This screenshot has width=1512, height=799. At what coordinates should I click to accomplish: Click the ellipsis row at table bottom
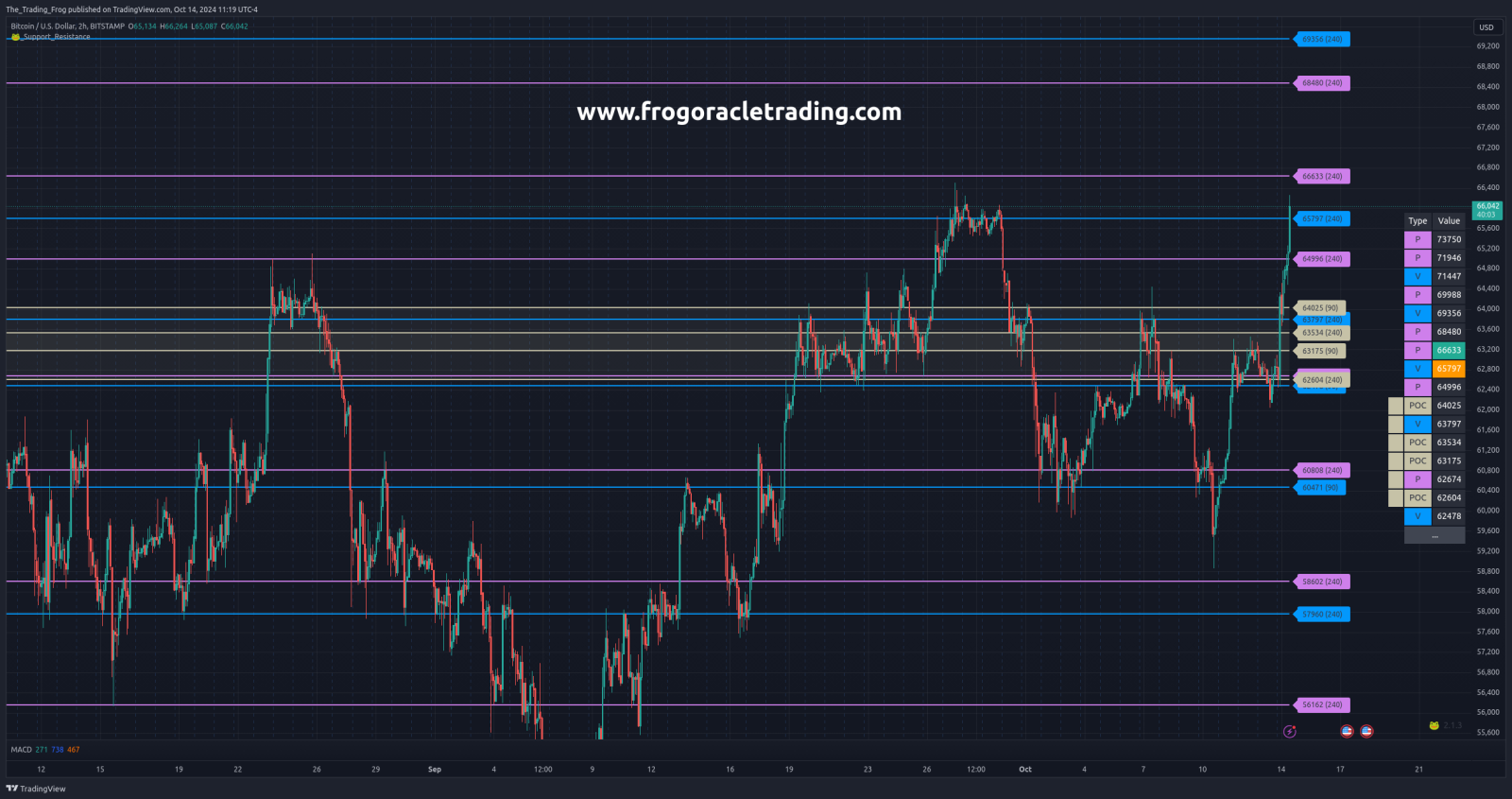pos(1435,535)
